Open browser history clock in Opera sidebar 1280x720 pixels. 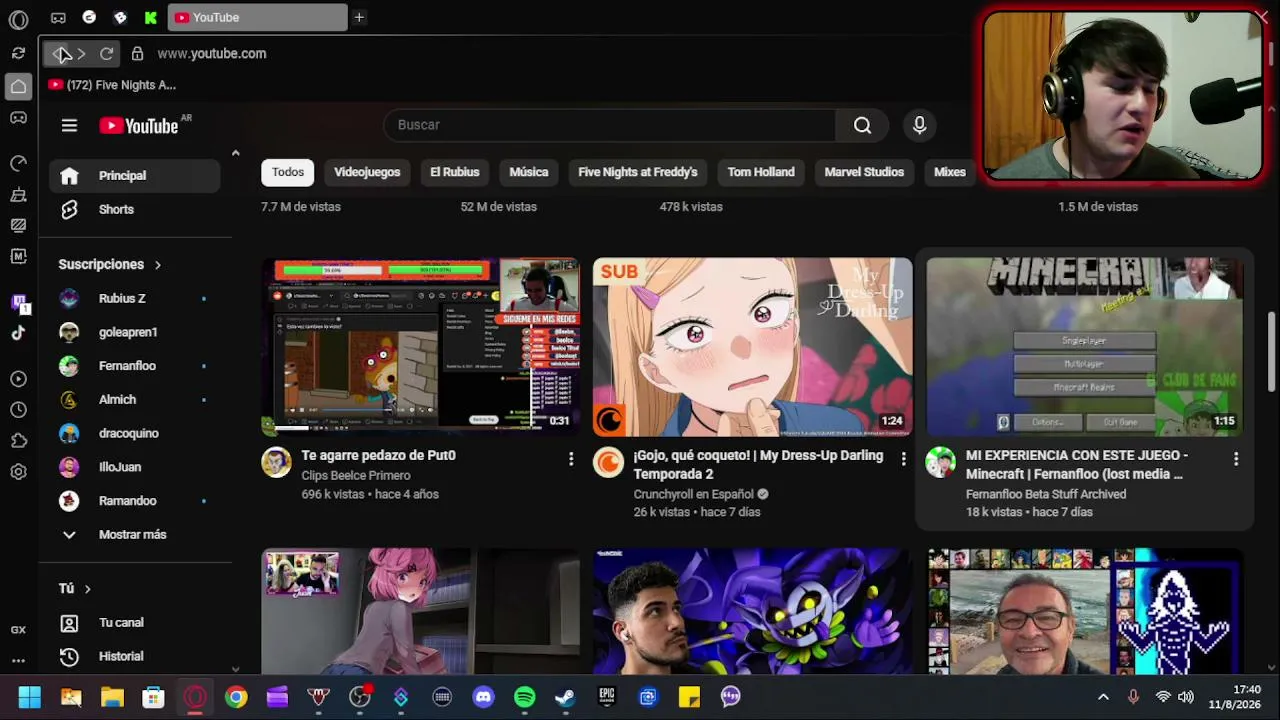pos(18,410)
